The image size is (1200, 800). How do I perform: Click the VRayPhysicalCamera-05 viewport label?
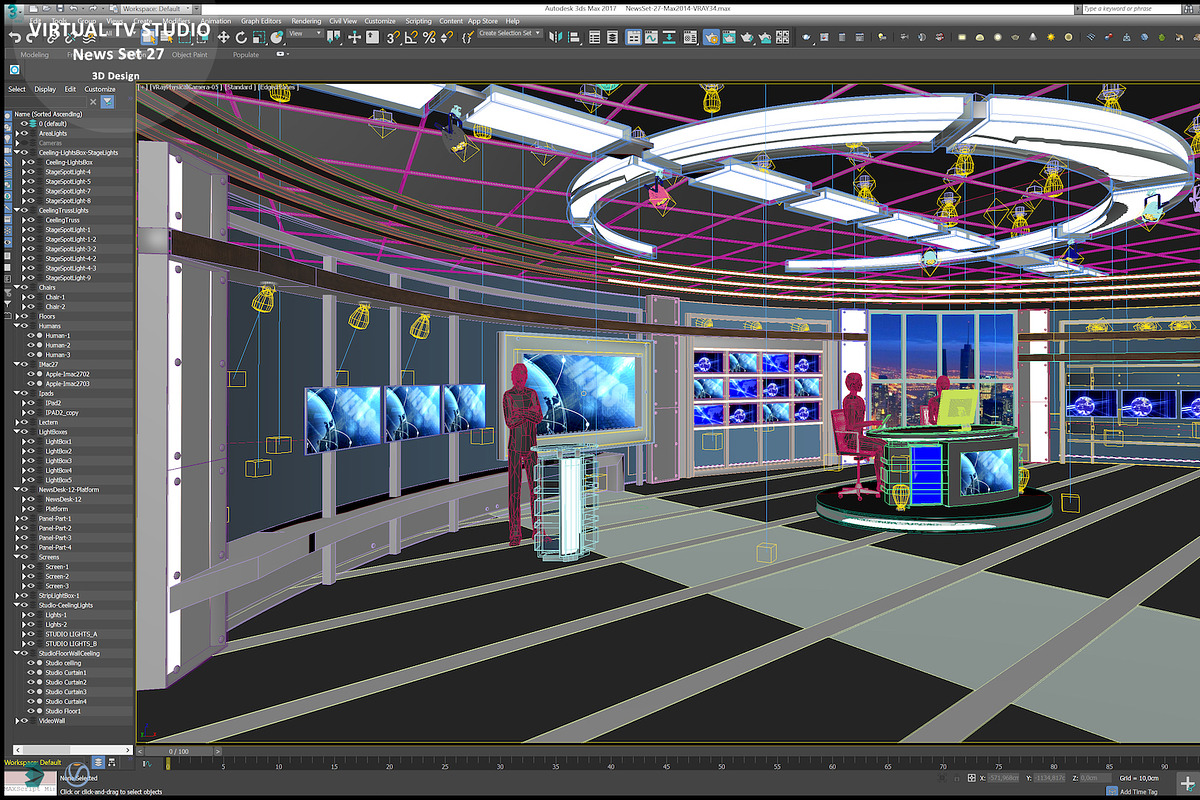pos(187,87)
